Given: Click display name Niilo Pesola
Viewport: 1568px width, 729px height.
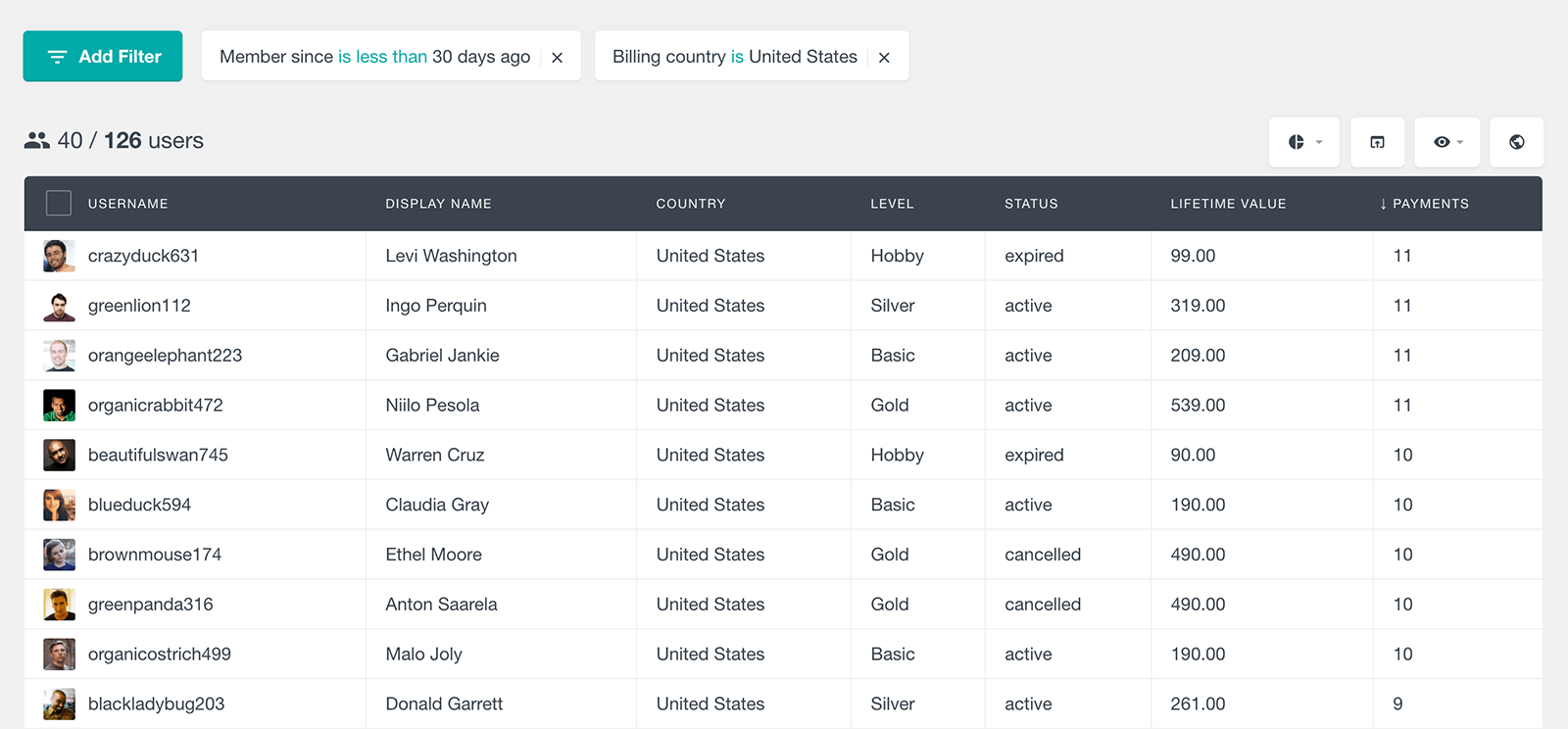Looking at the screenshot, I should (x=432, y=406).
